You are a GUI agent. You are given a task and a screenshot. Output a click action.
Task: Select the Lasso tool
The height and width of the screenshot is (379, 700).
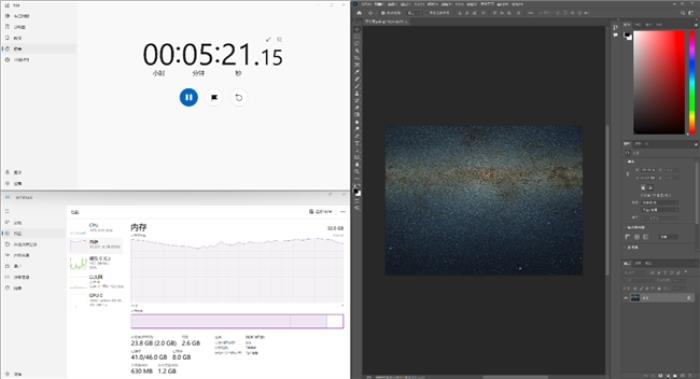[x=357, y=44]
